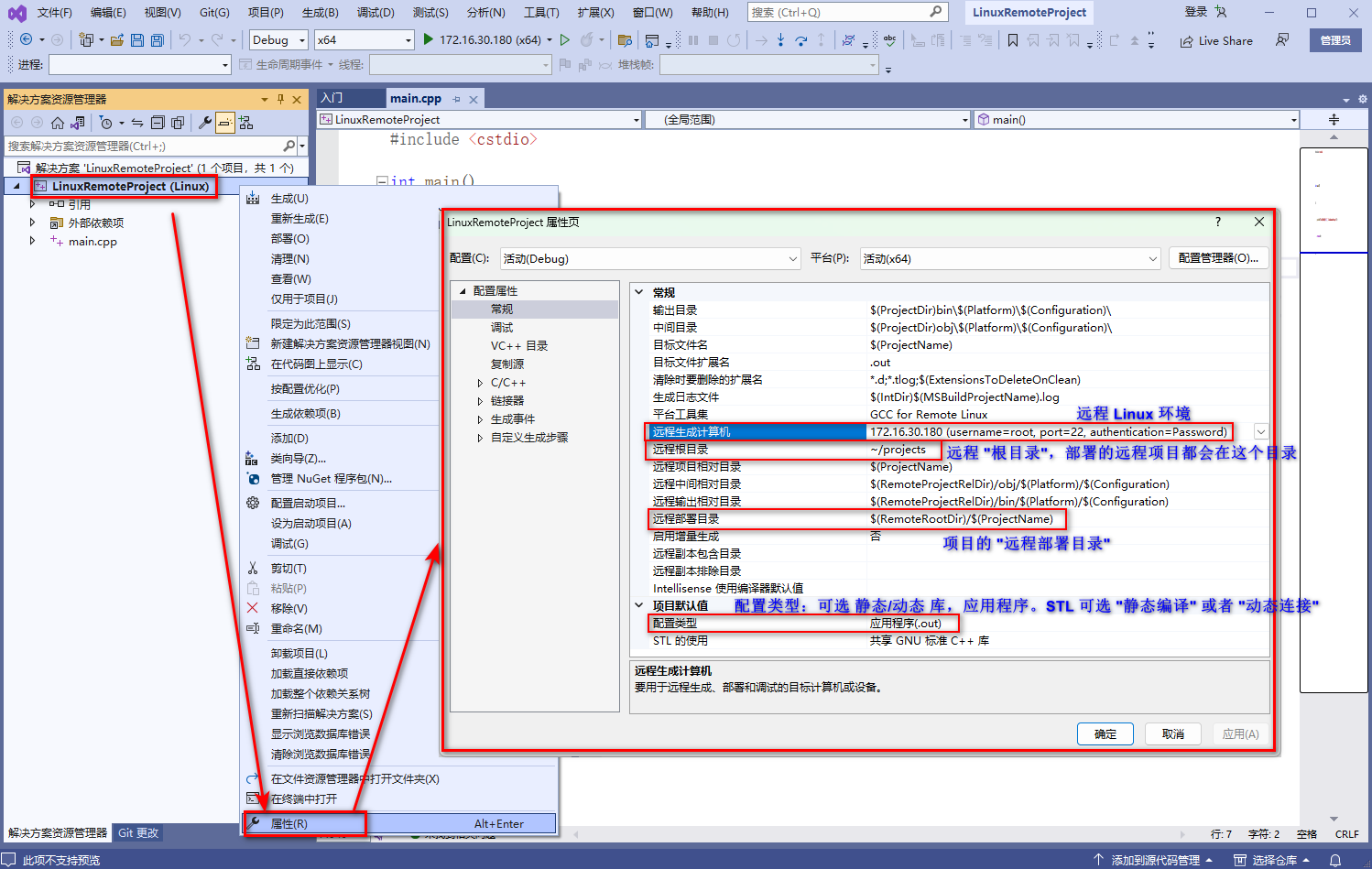
Task: Open 配置(C) 活动(Debug) dropdown in property page
Action: (x=650, y=259)
